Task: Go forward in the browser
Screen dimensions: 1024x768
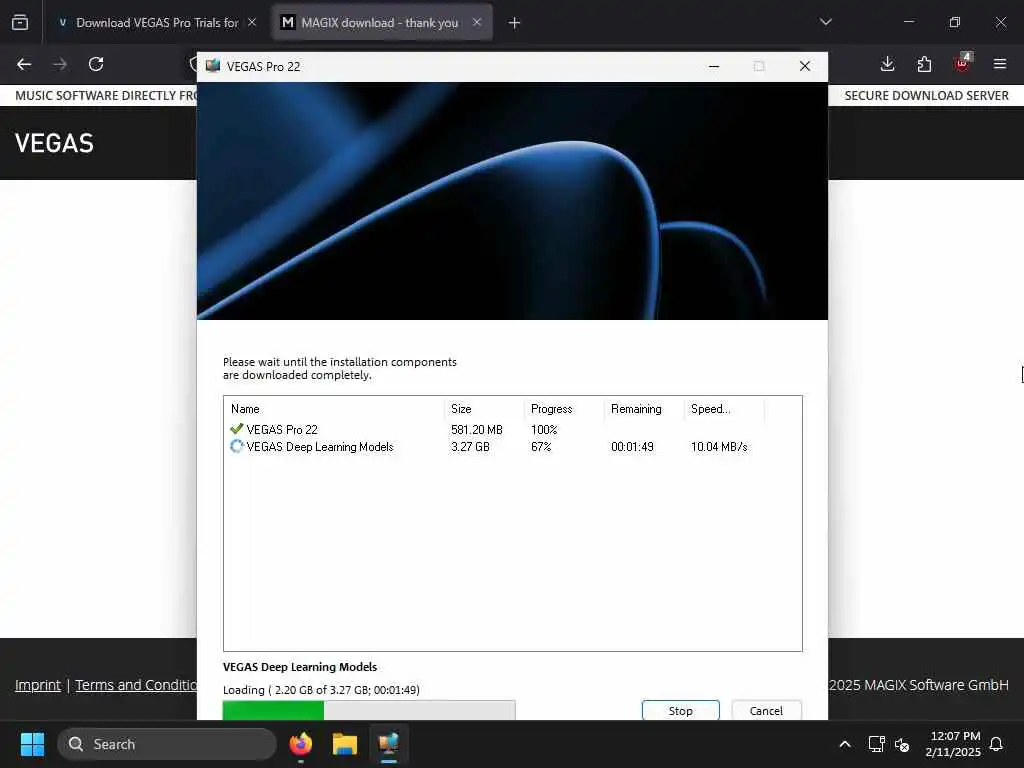Action: pyautogui.click(x=60, y=64)
